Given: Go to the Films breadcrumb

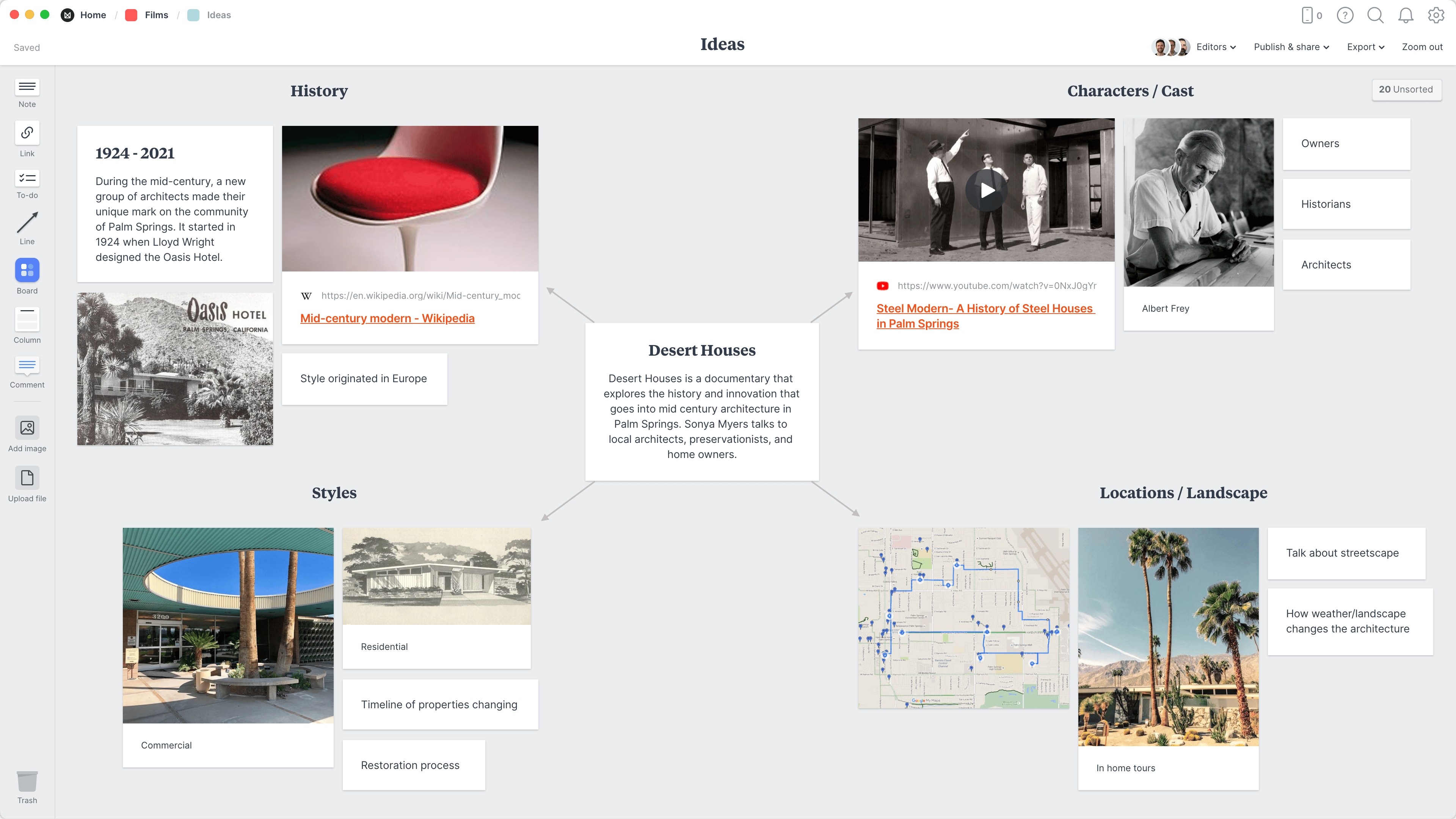Looking at the screenshot, I should pyautogui.click(x=157, y=15).
